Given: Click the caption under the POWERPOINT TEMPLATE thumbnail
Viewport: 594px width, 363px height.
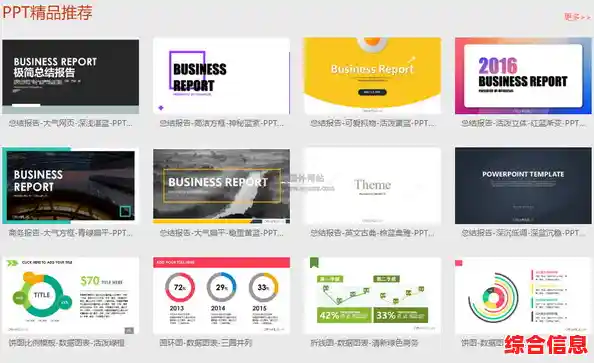Looking at the screenshot, I should pyautogui.click(x=523, y=233).
